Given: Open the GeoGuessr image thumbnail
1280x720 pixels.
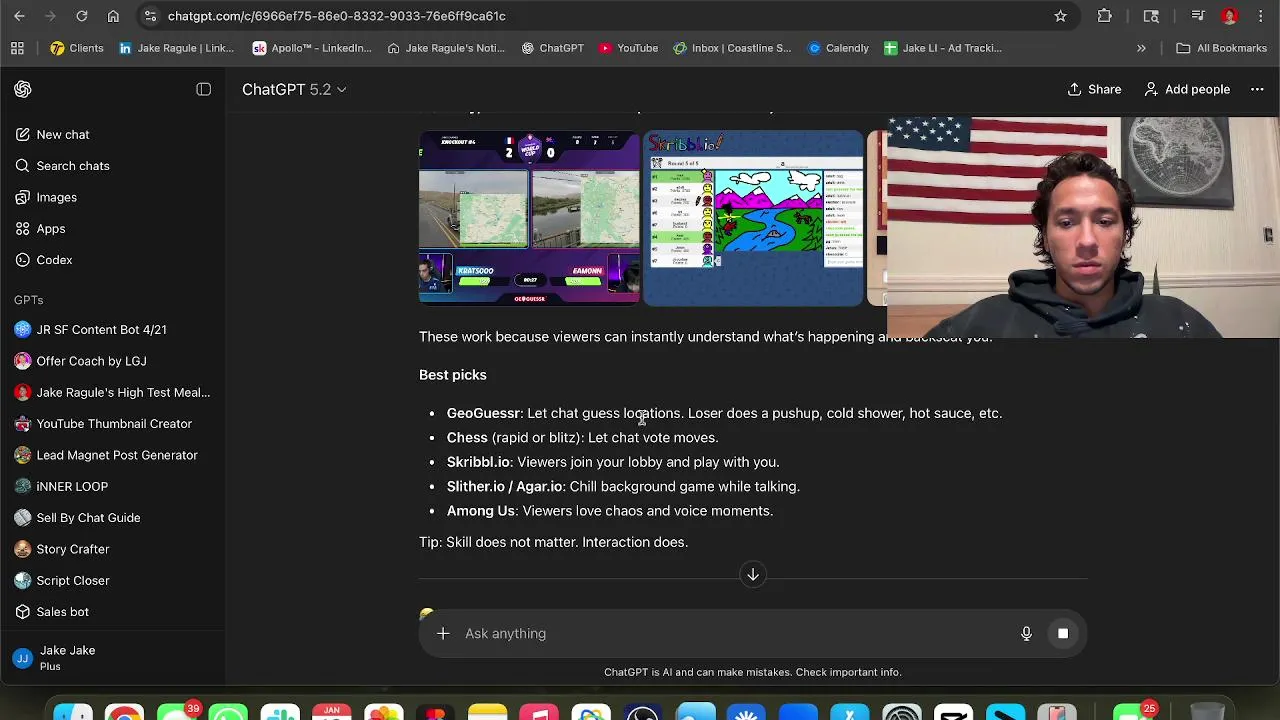Looking at the screenshot, I should pos(529,218).
